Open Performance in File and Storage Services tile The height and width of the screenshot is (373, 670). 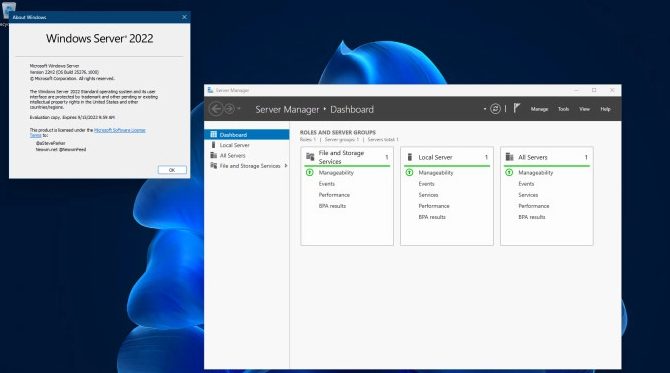(334, 195)
